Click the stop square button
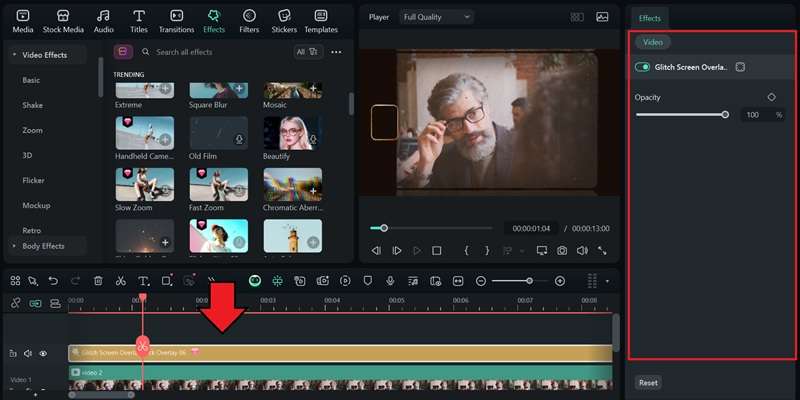 437,251
